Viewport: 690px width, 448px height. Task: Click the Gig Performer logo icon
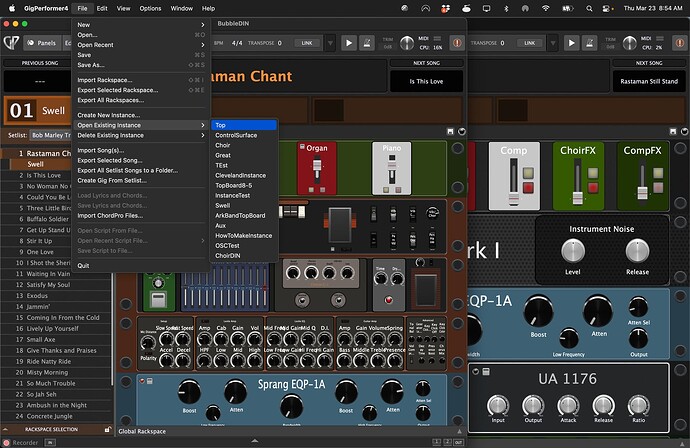pos(11,43)
